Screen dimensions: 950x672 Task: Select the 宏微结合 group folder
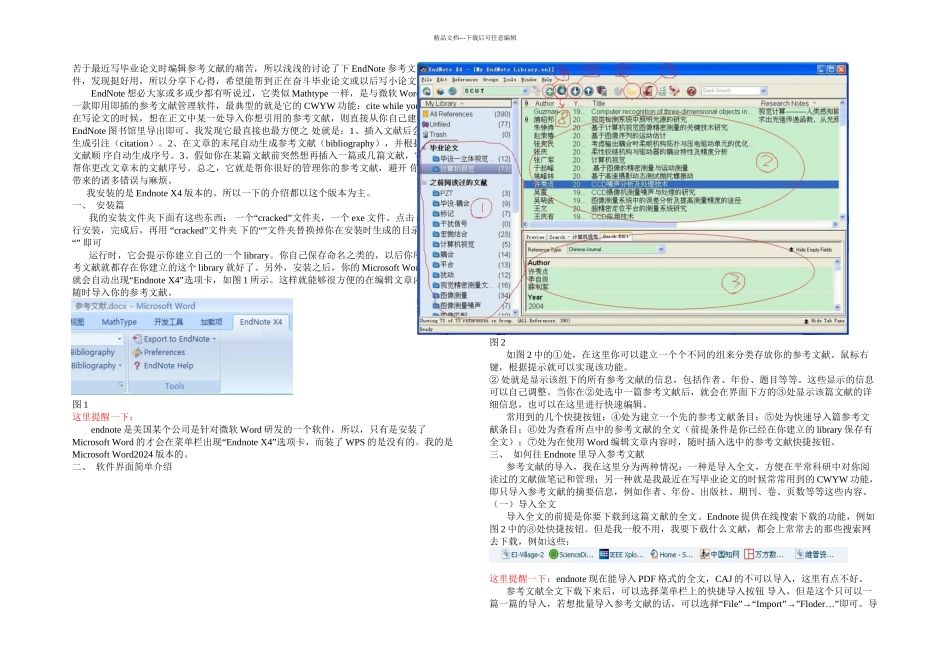tap(471, 234)
